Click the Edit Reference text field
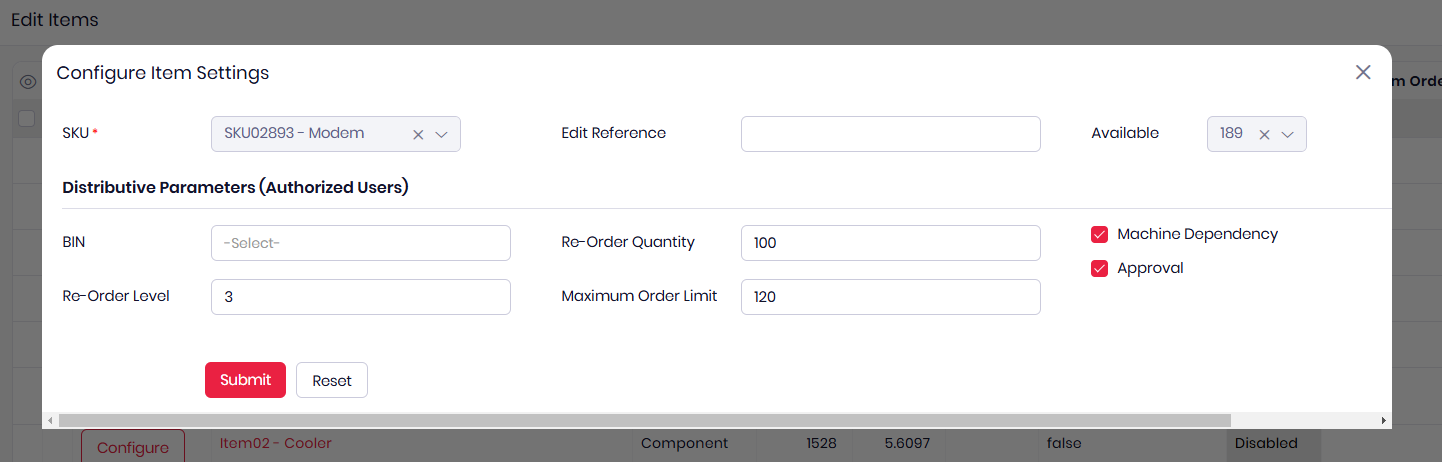1442x462 pixels. coord(890,134)
